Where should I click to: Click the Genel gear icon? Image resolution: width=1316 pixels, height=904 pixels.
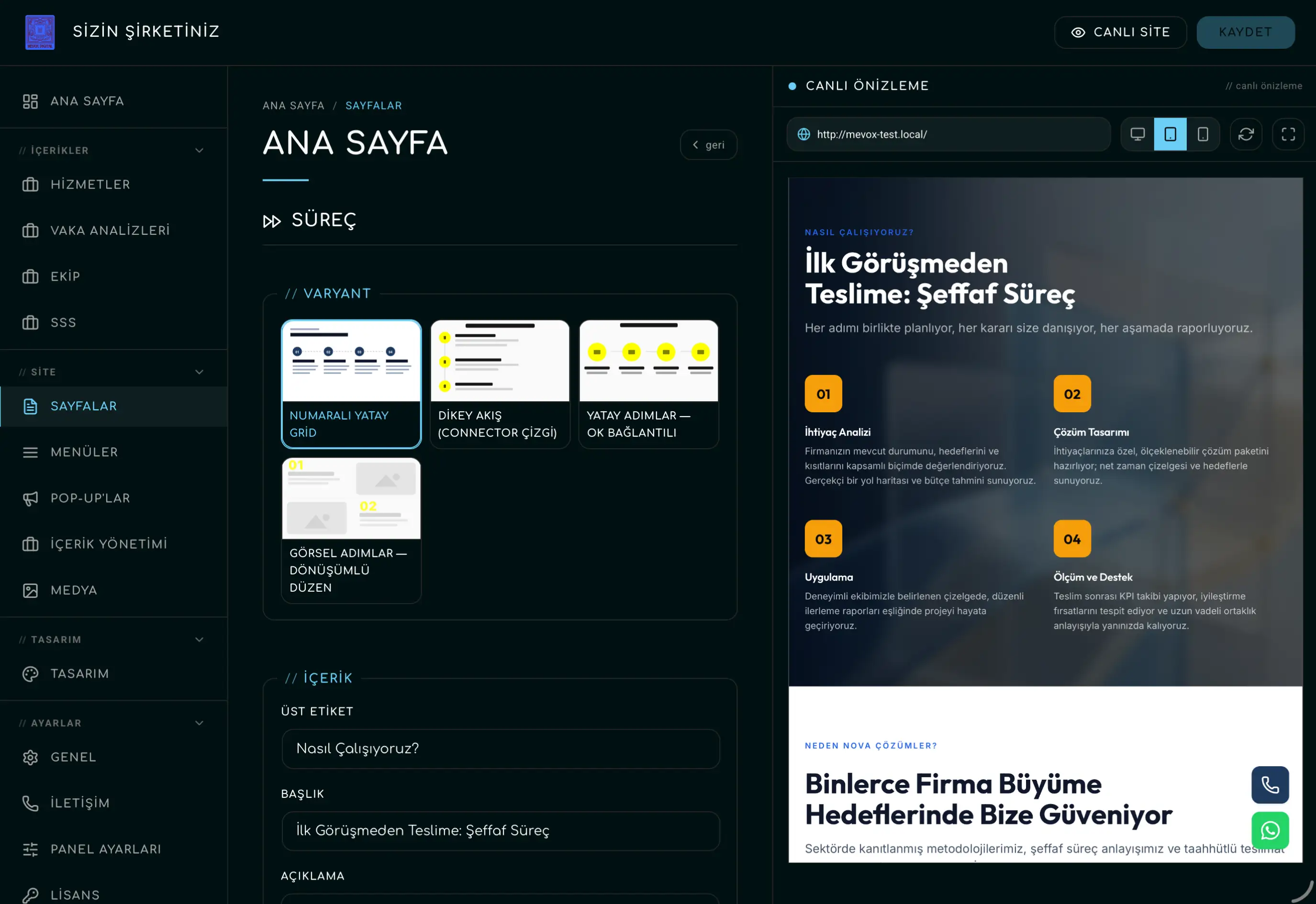pos(30,758)
